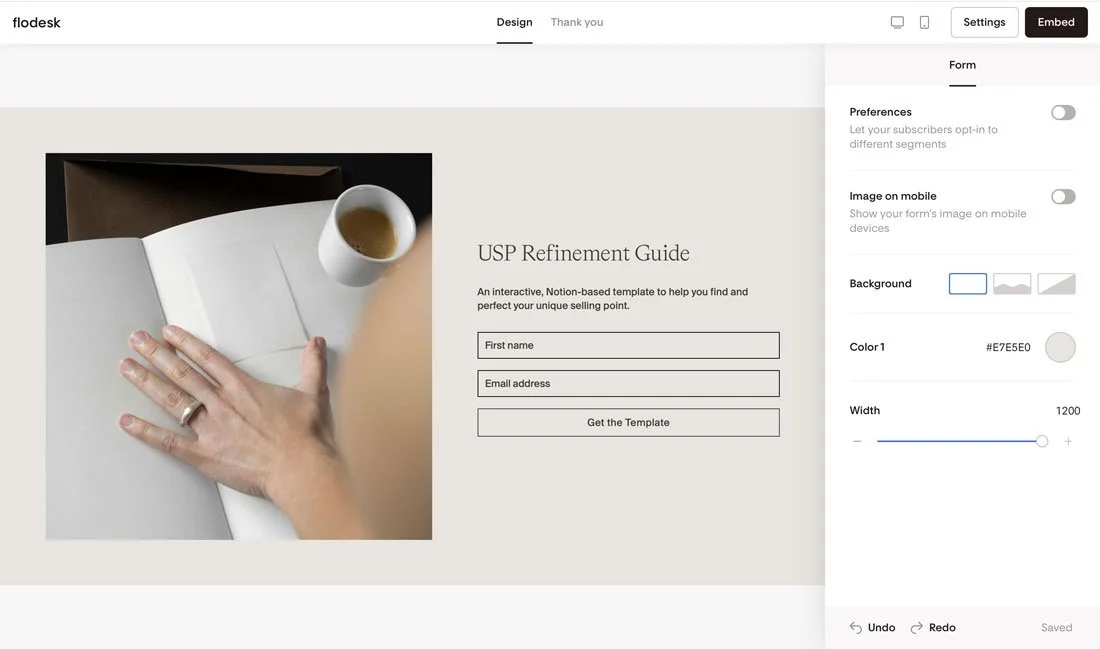Click the Embed button
Viewport: 1100px width, 649px height.
point(1056,19)
